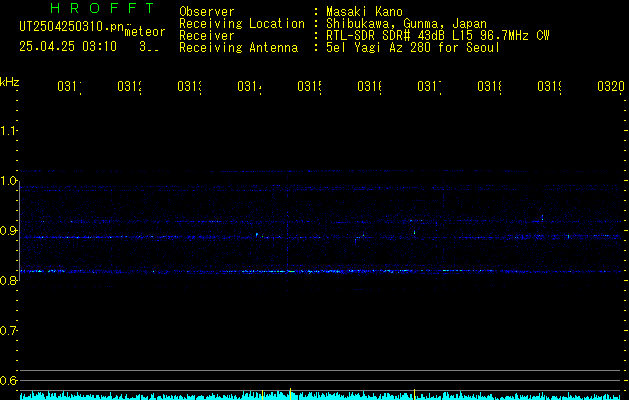
Task: Click the 1.1 kHz frequency label
Action: pos(8,131)
